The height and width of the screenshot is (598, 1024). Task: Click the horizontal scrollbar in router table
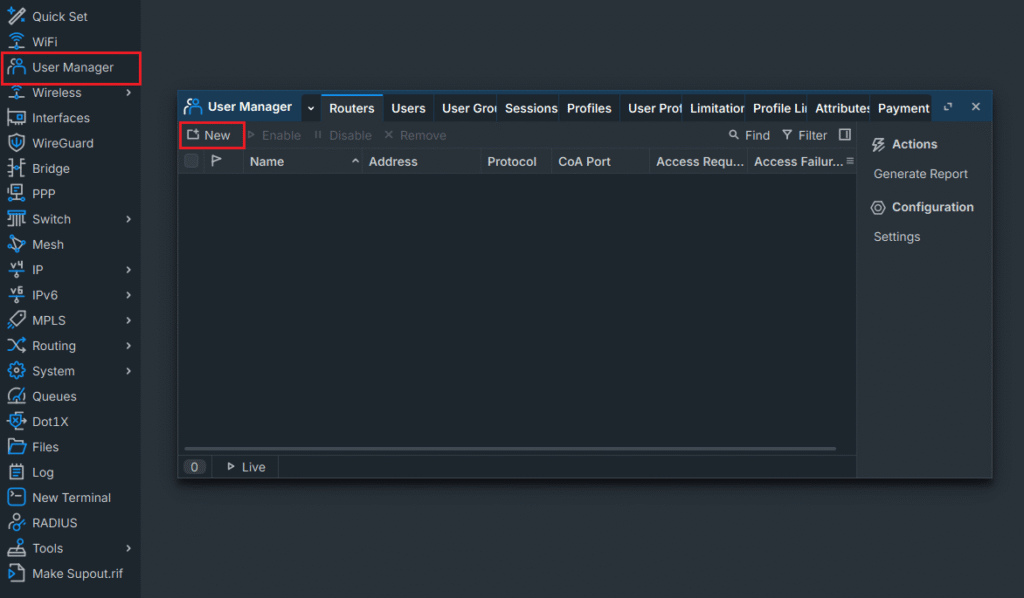pos(510,449)
